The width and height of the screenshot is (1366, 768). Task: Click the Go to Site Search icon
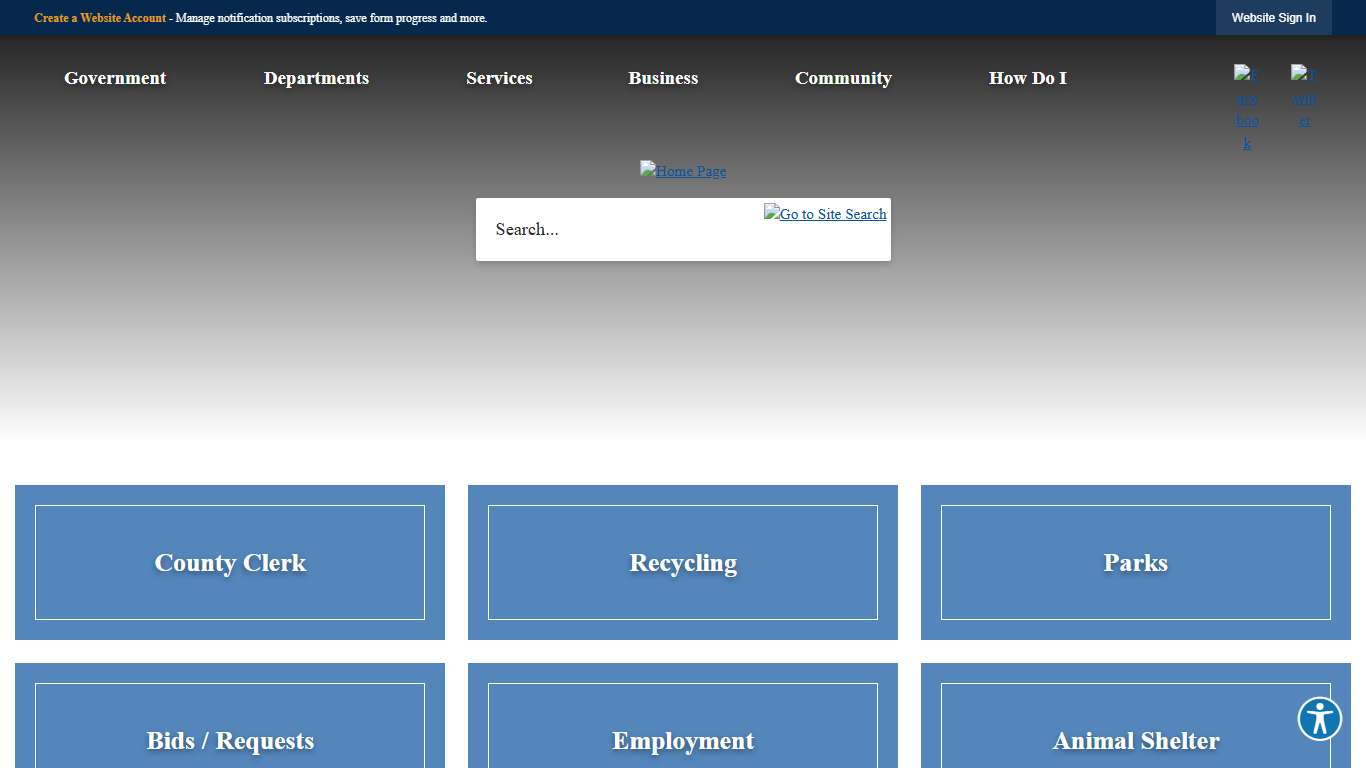[824, 214]
